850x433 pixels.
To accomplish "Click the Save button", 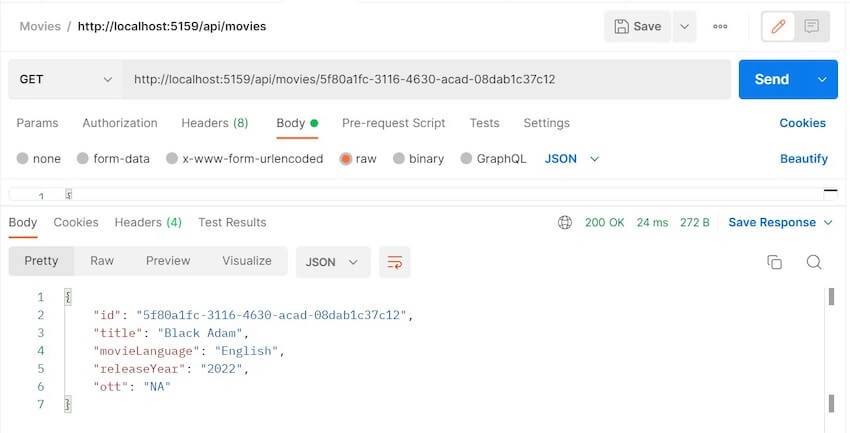I will click(638, 26).
